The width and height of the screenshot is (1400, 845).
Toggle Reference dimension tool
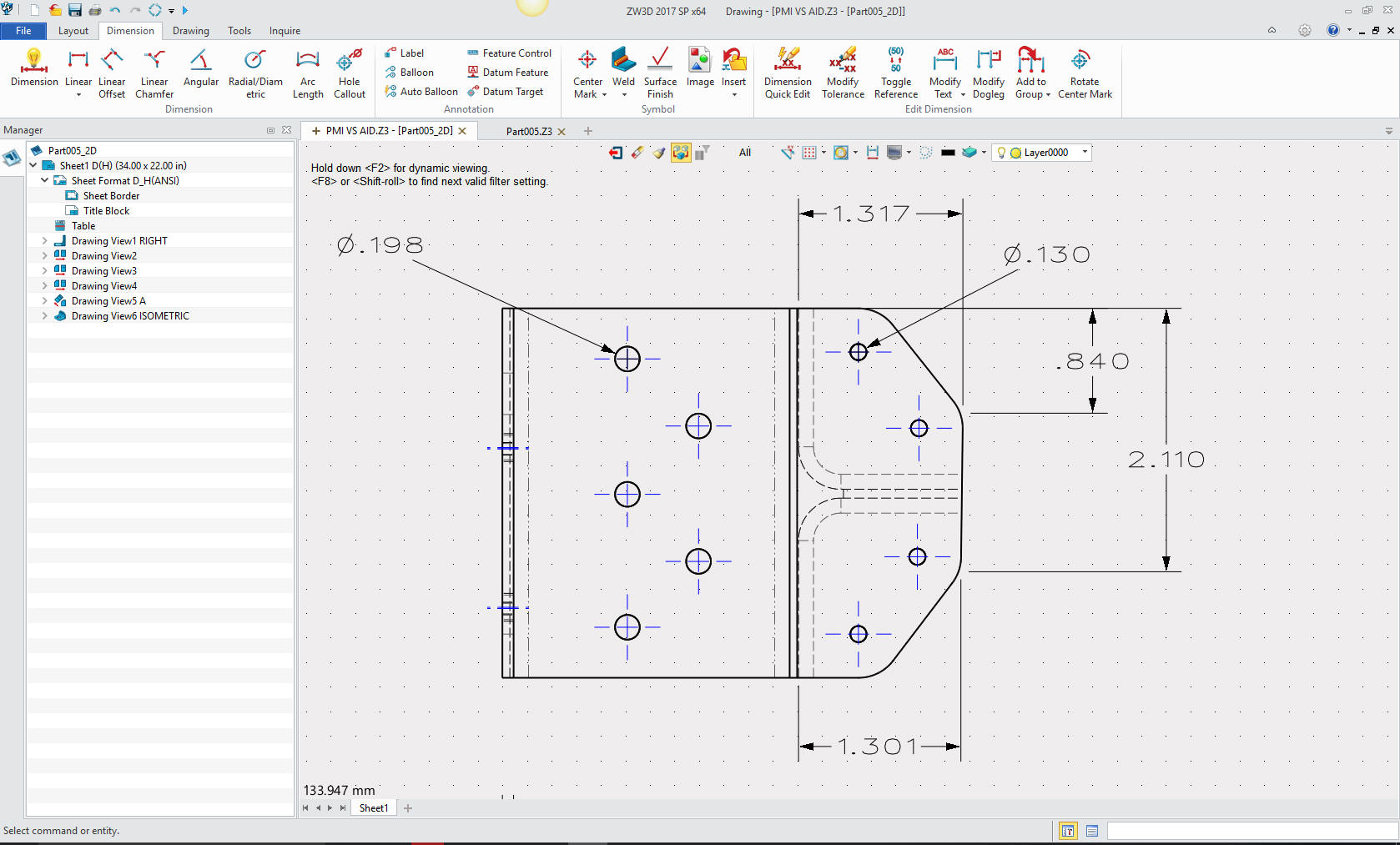coord(896,73)
